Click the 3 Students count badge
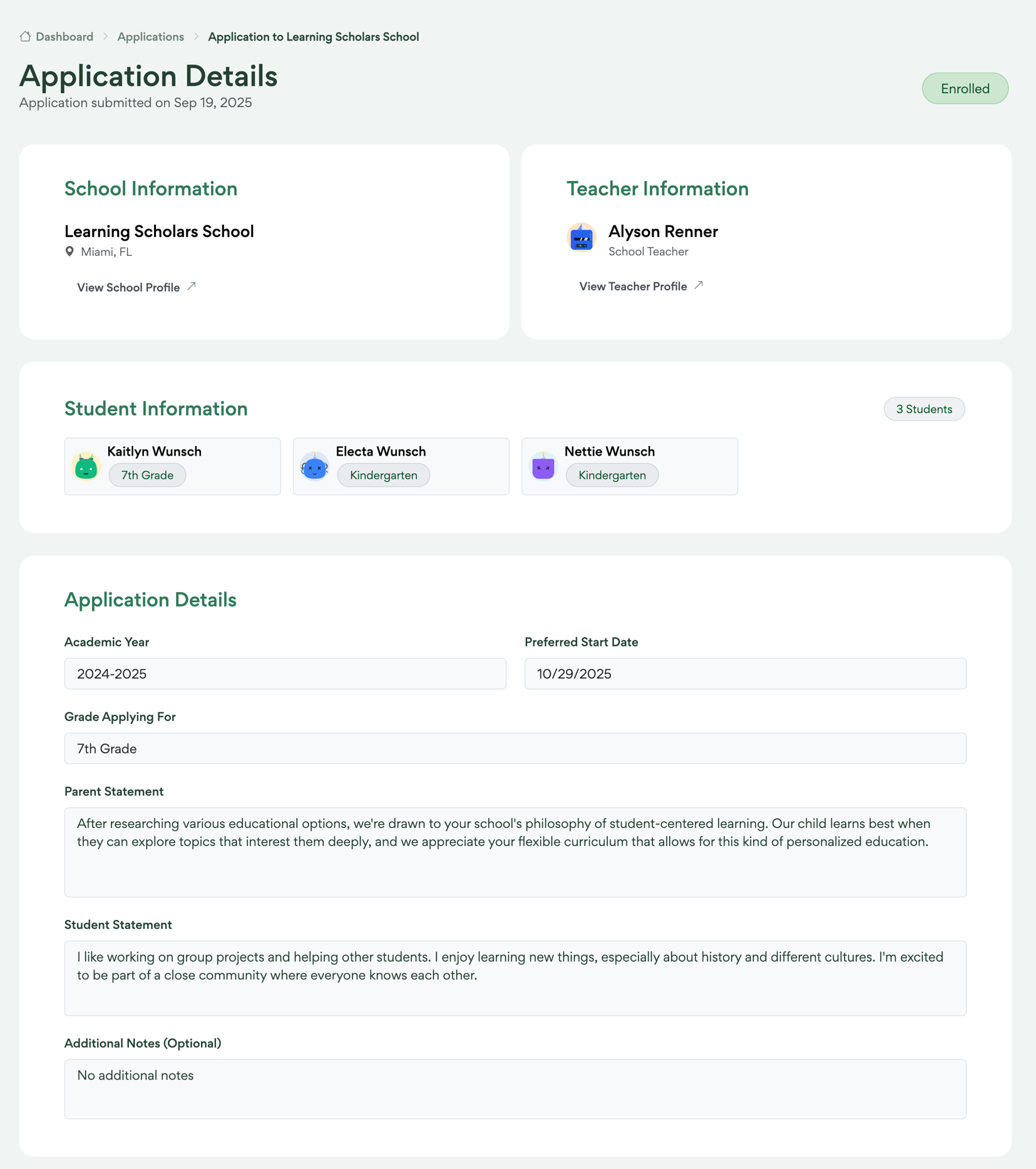The image size is (1036, 1169). 924,409
